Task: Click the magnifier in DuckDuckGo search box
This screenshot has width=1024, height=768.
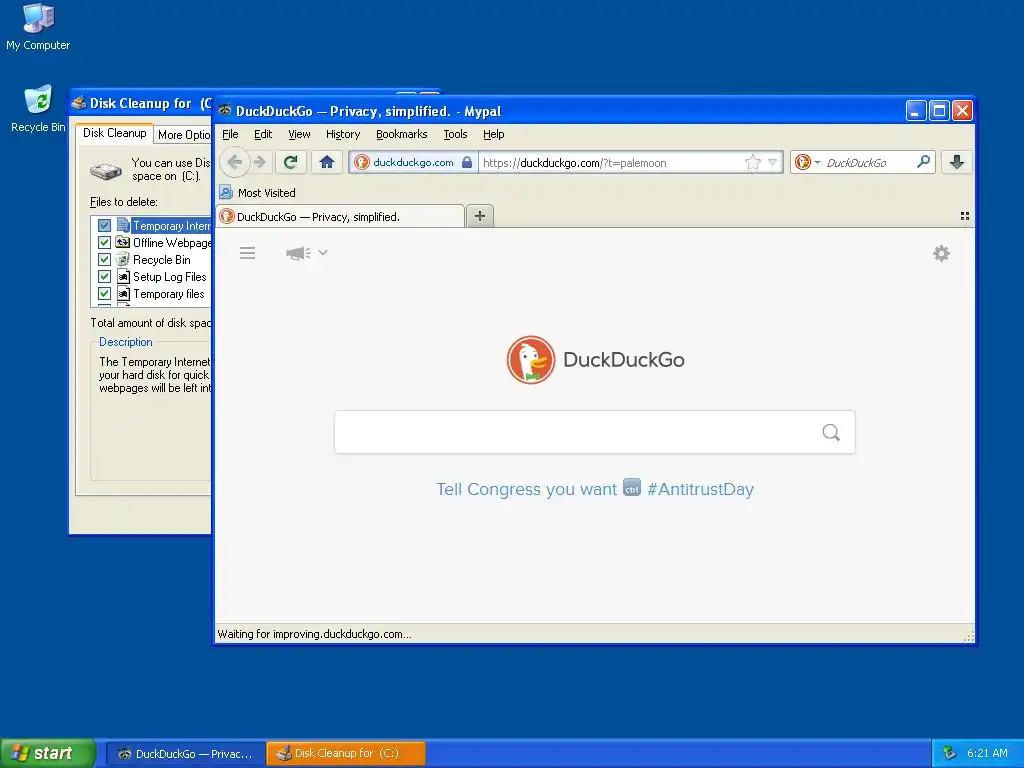Action: (831, 432)
